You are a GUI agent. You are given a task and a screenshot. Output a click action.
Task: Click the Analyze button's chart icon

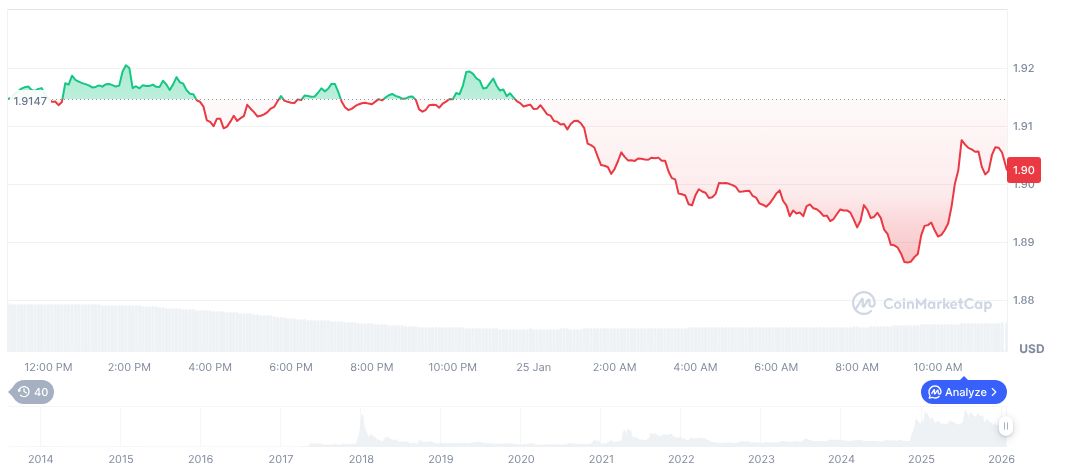coord(934,392)
